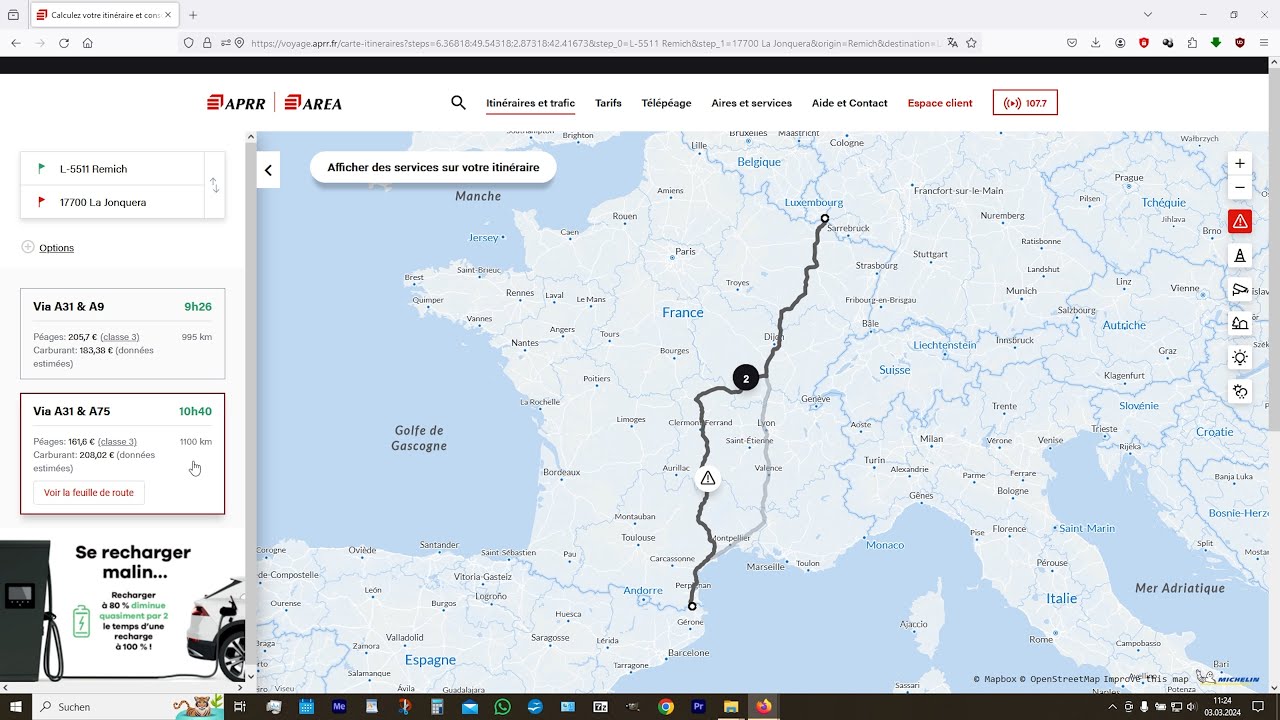The height and width of the screenshot is (720, 1280).
Task: Open Voir la feuille de route
Action: [89, 493]
